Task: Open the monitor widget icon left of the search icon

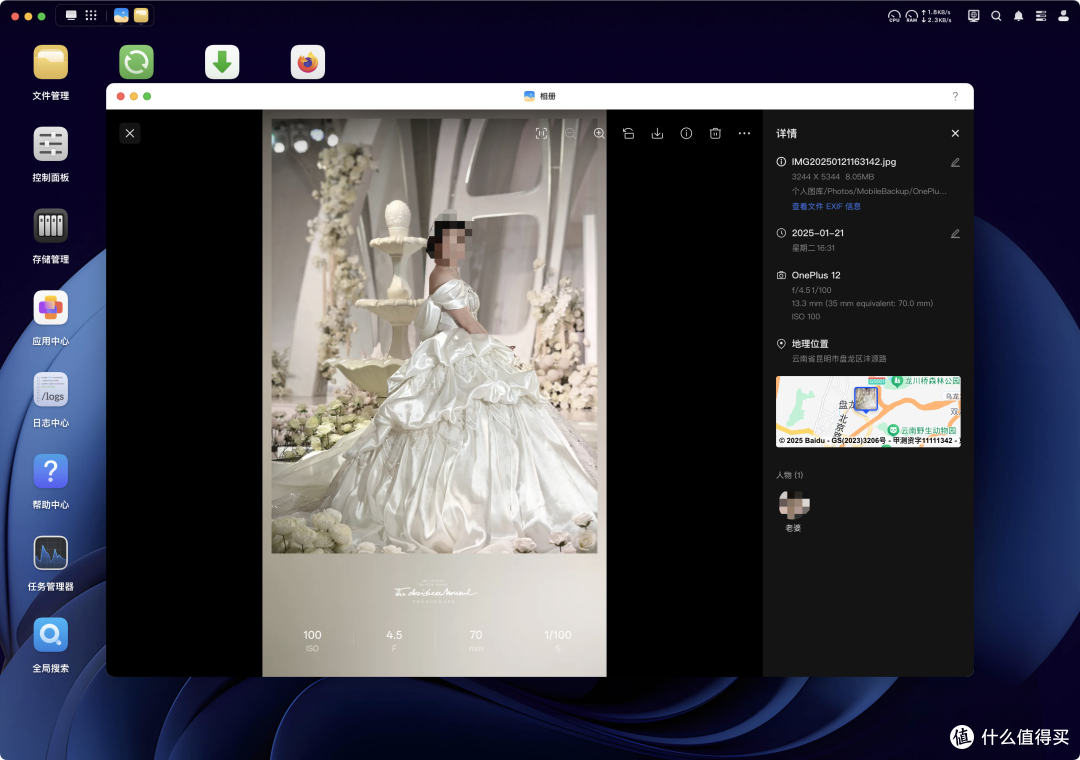Action: [x=973, y=16]
